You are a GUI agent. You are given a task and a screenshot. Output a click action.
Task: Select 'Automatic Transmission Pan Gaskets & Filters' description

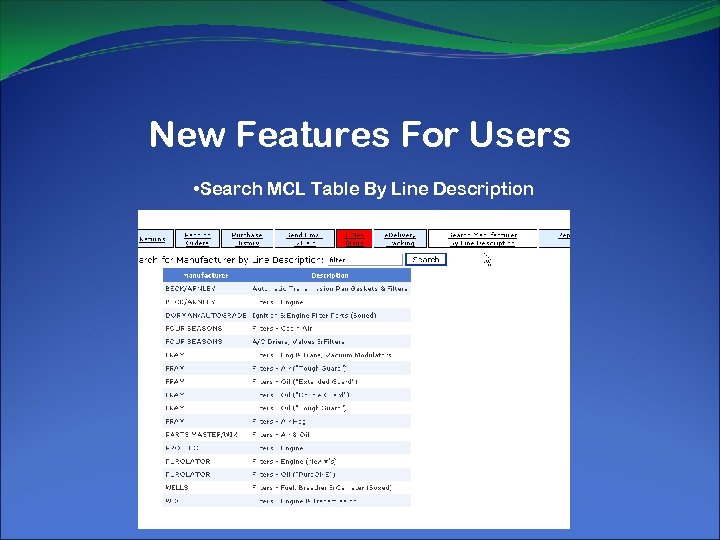click(330, 289)
